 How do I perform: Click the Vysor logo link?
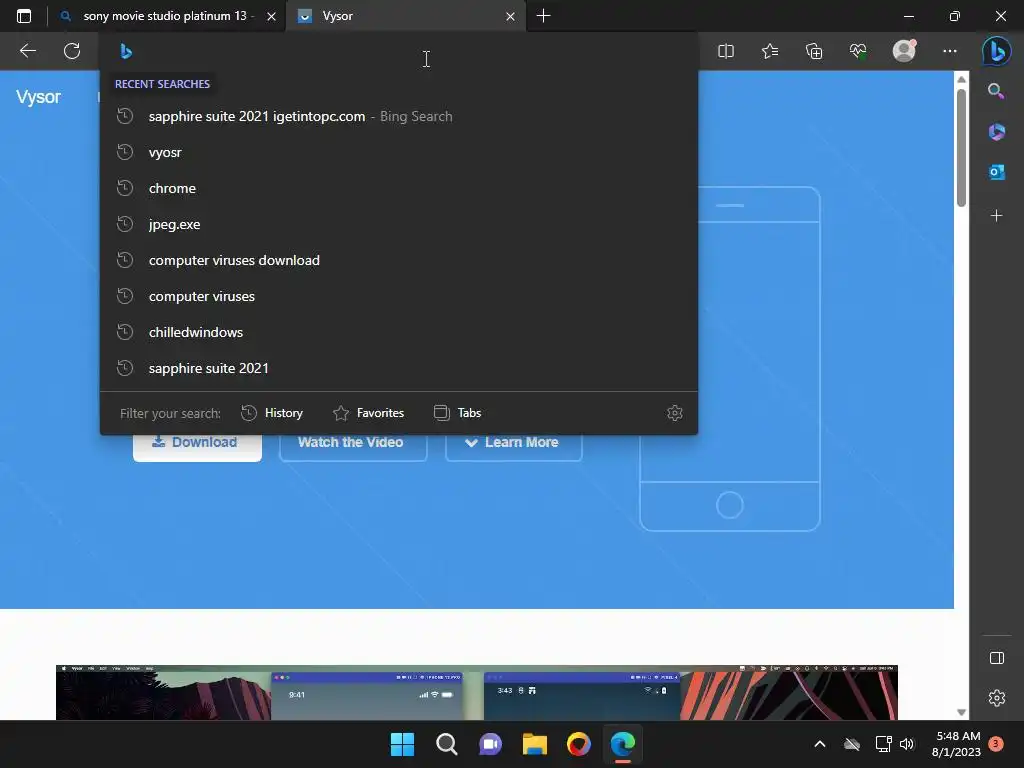pyautogui.click(x=39, y=97)
